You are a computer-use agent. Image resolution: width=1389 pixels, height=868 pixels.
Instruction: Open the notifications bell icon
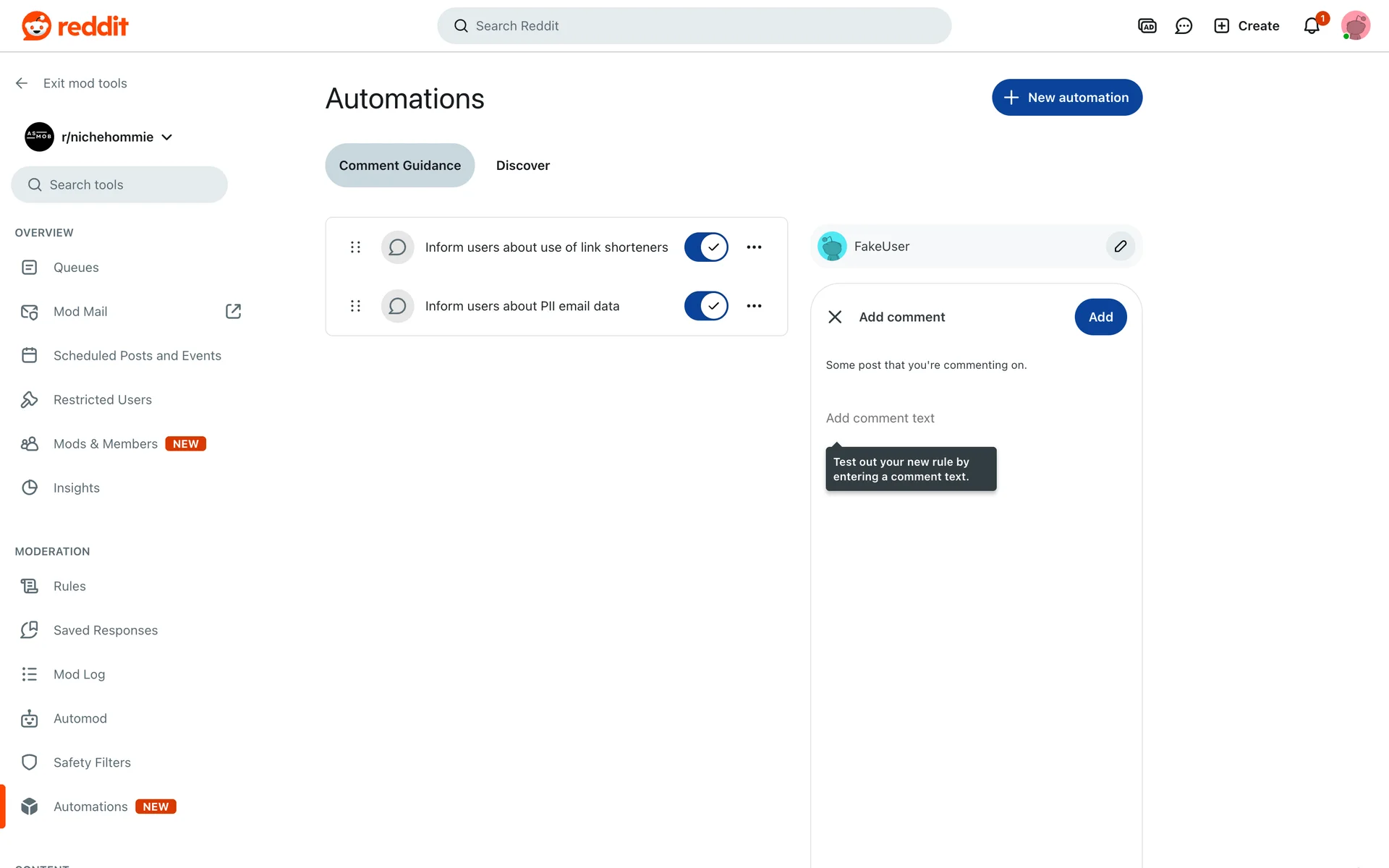(1312, 26)
